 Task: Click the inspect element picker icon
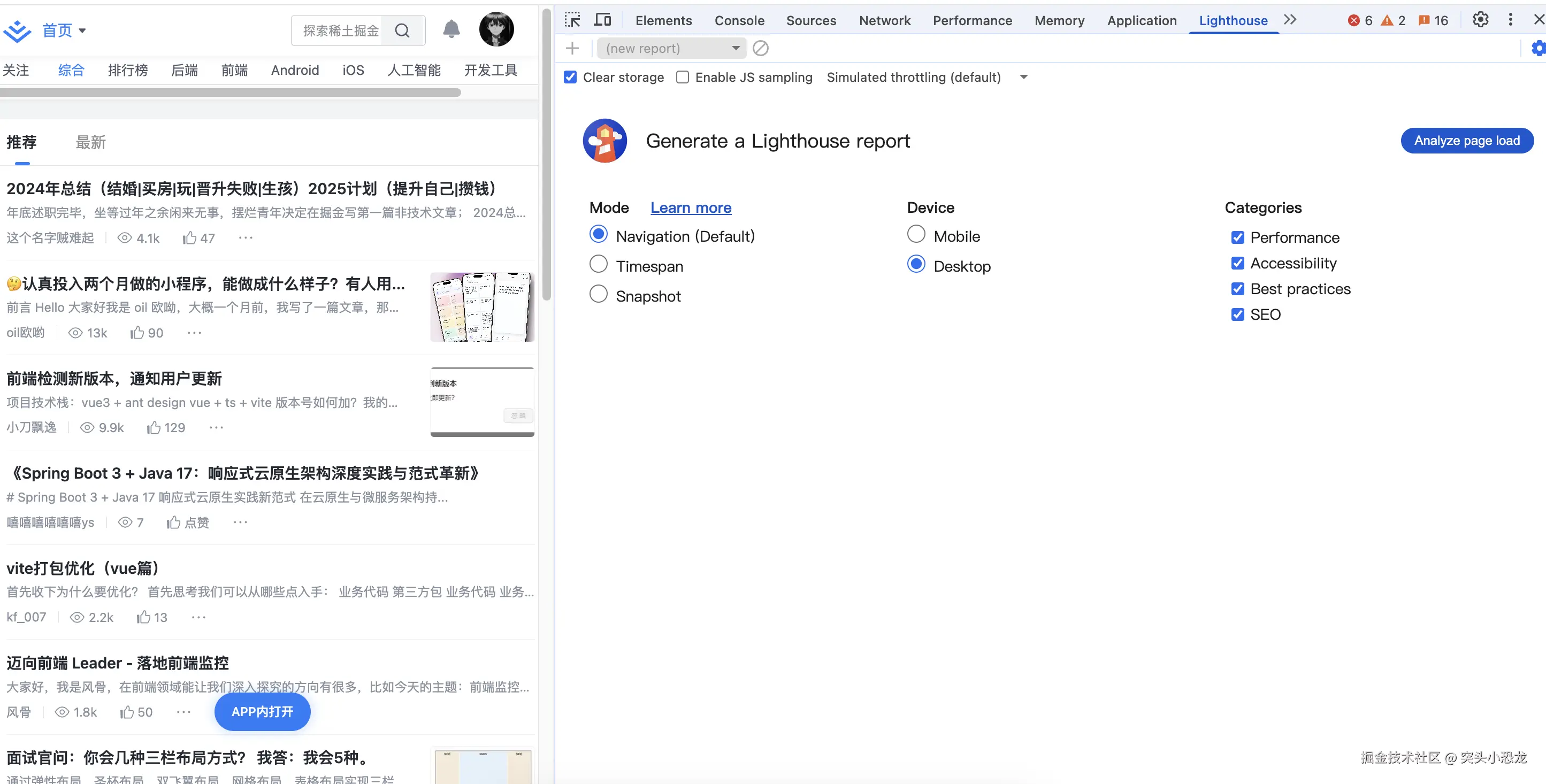pyautogui.click(x=572, y=20)
